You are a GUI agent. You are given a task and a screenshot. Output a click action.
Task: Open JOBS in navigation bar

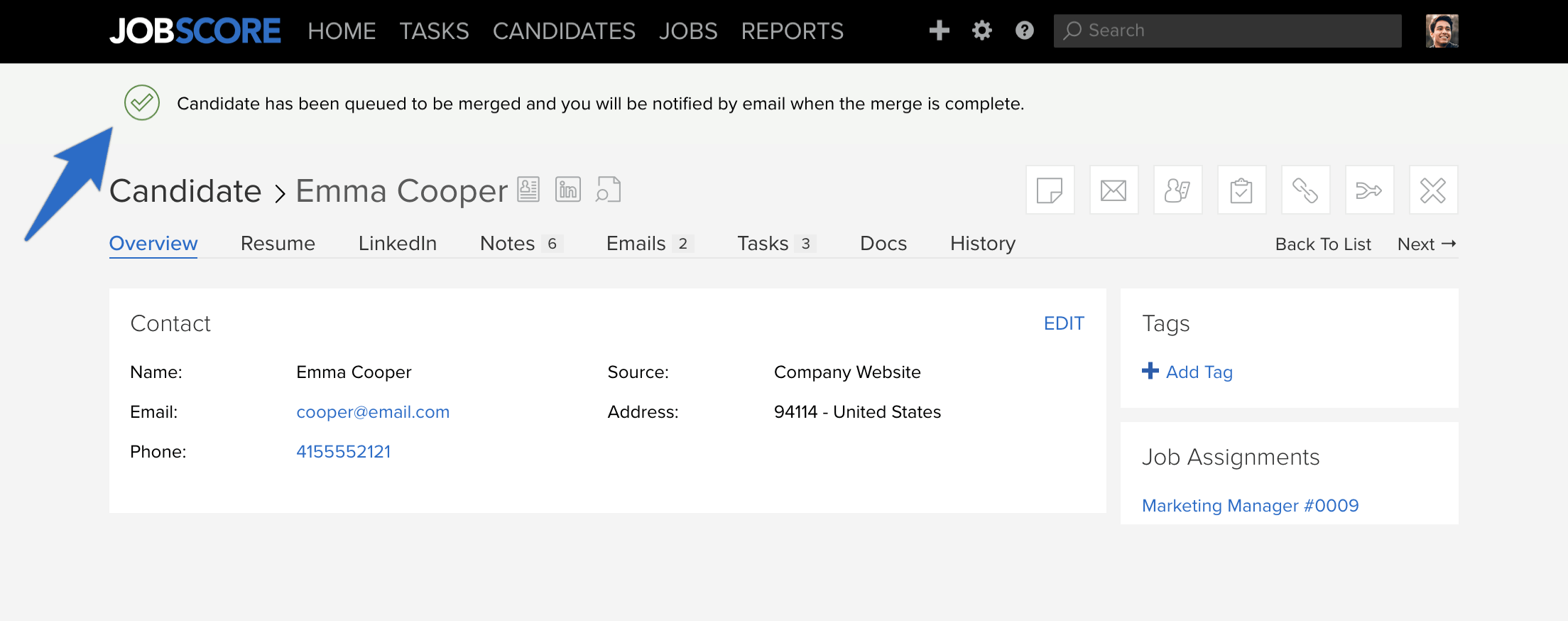pos(688,31)
